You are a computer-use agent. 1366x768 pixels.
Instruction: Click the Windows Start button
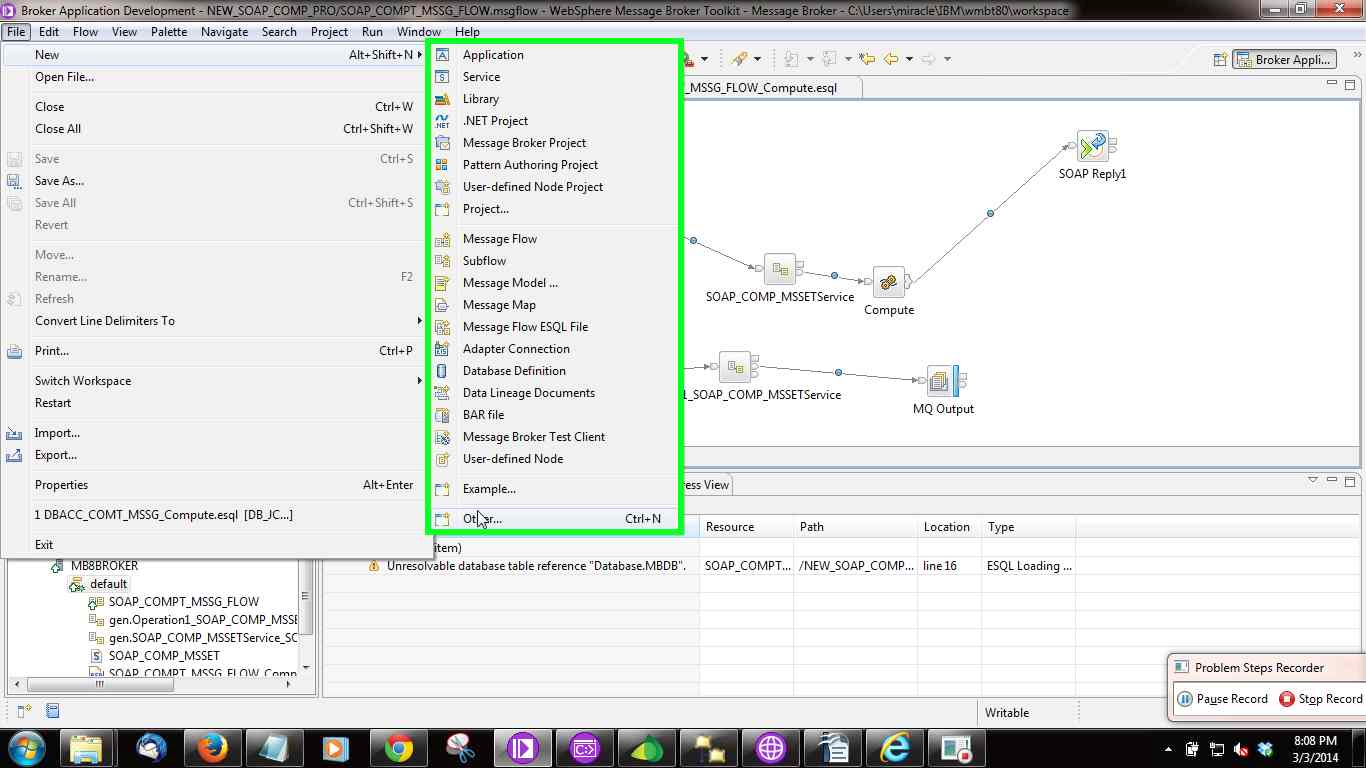coord(25,748)
